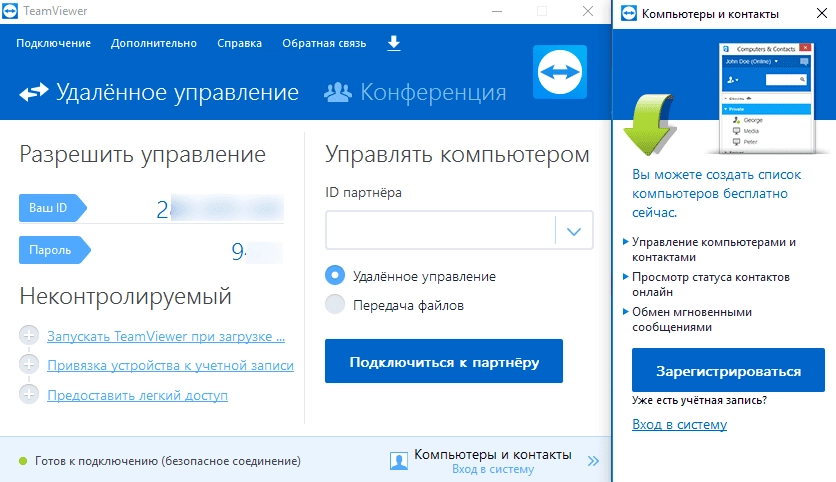This screenshot has width=836, height=482.
Task: Click the Ваш ID value field
Action: [x=219, y=208]
